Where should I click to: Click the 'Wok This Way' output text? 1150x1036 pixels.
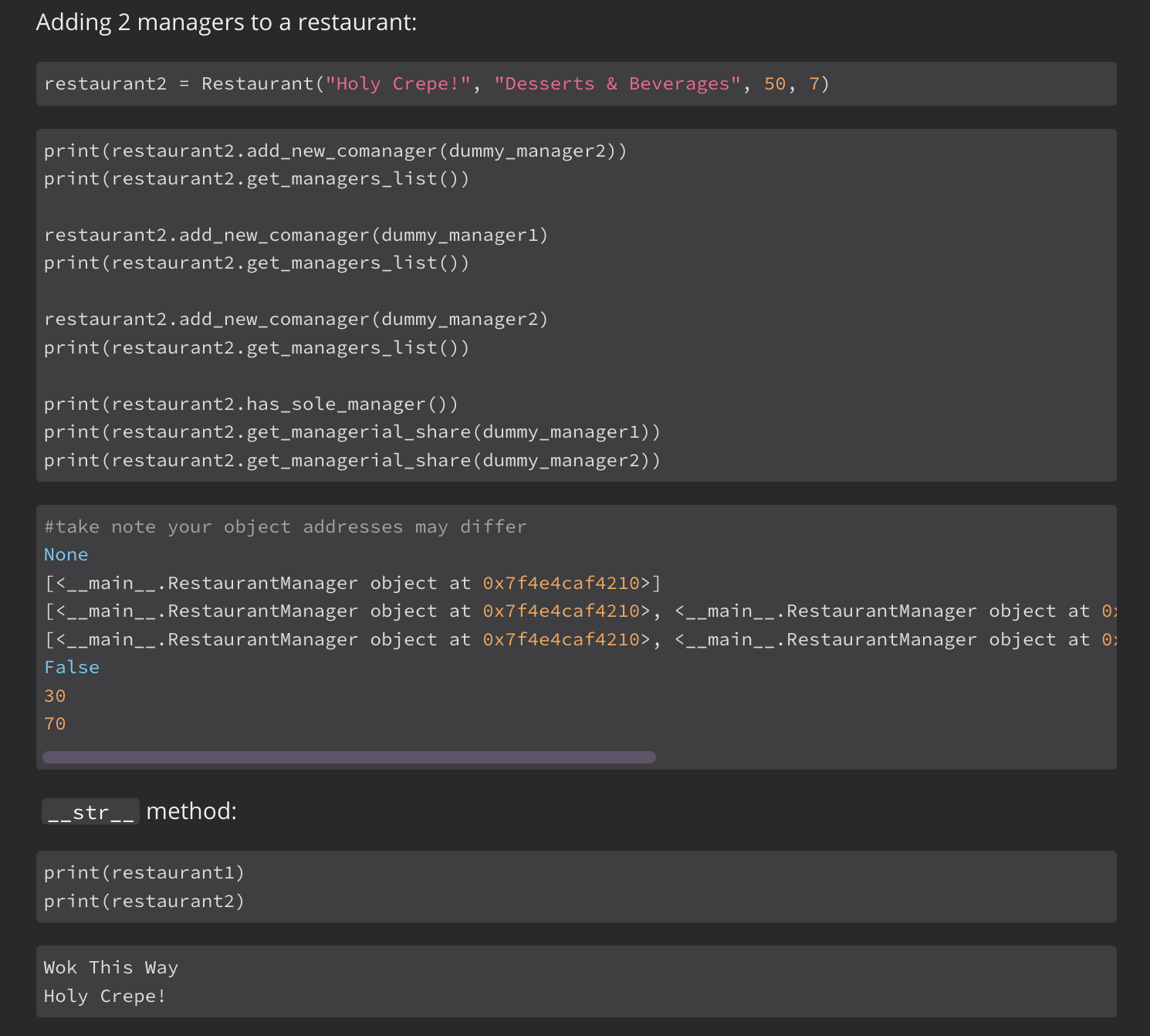(110, 967)
